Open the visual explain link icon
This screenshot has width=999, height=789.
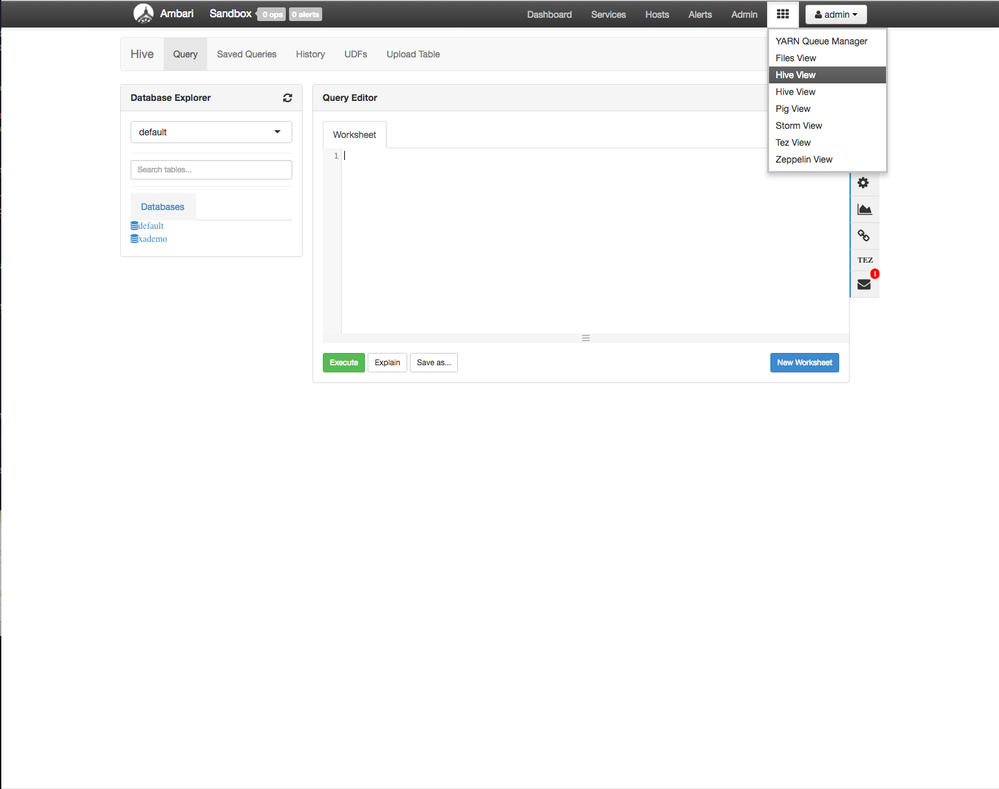pos(863,235)
